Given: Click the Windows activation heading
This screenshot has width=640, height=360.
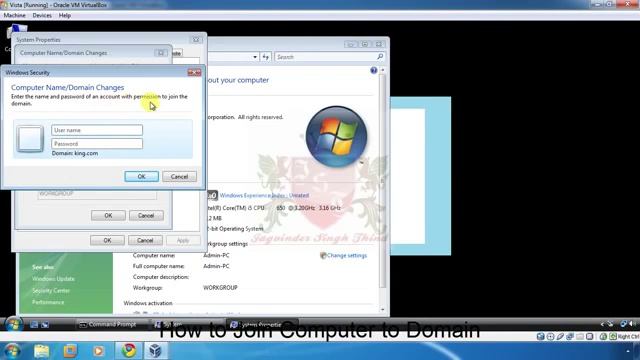Looking at the screenshot, I should [x=148, y=303].
